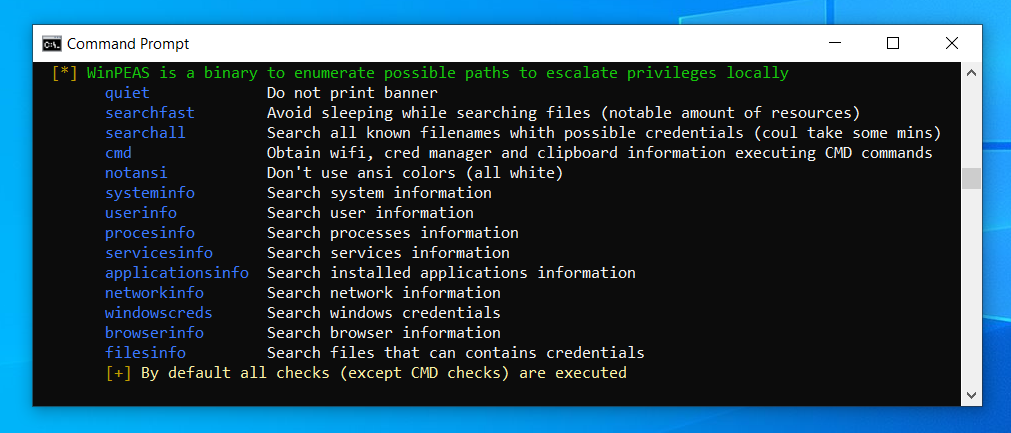The width and height of the screenshot is (1011, 433).
Task: Click 'Search installed applications information' description
Action: 451,273
